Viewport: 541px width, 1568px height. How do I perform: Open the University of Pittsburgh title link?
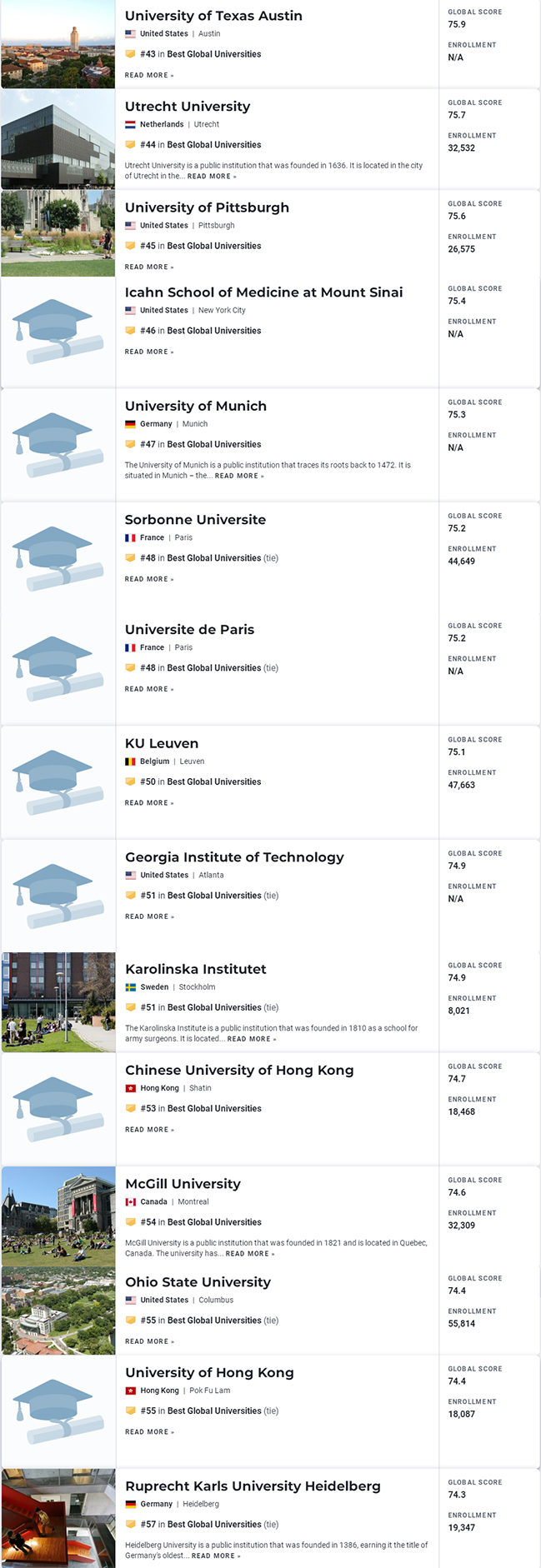pos(207,207)
